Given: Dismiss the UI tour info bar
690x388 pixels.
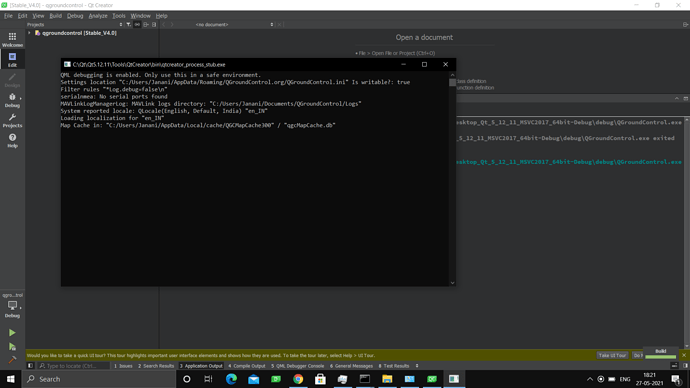Looking at the screenshot, I should point(684,355).
